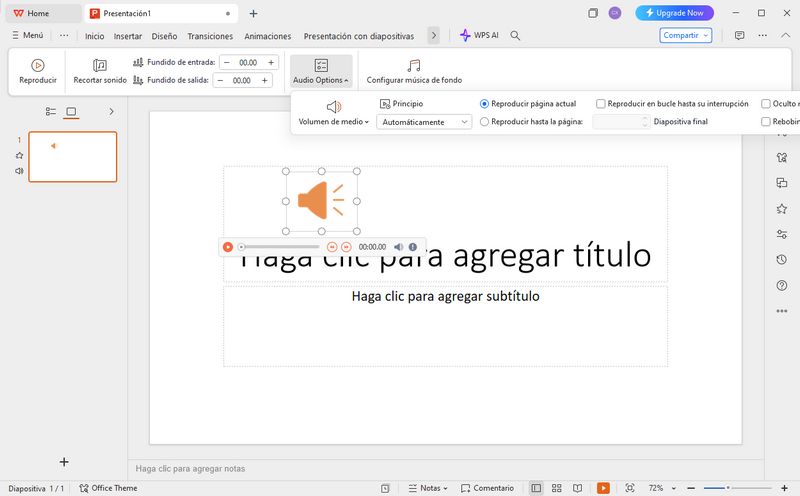
Task: Select Reproducir página actual option
Action: click(485, 103)
